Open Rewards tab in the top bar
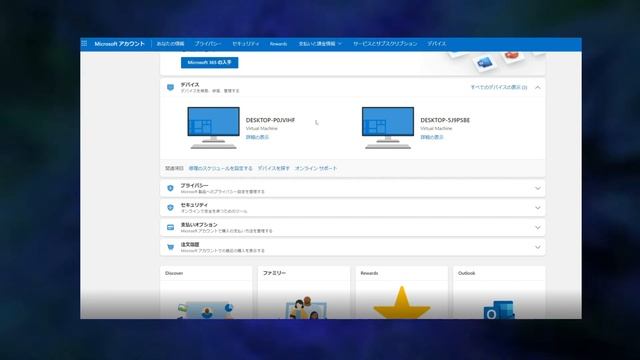The width and height of the screenshot is (640, 360). (278, 44)
